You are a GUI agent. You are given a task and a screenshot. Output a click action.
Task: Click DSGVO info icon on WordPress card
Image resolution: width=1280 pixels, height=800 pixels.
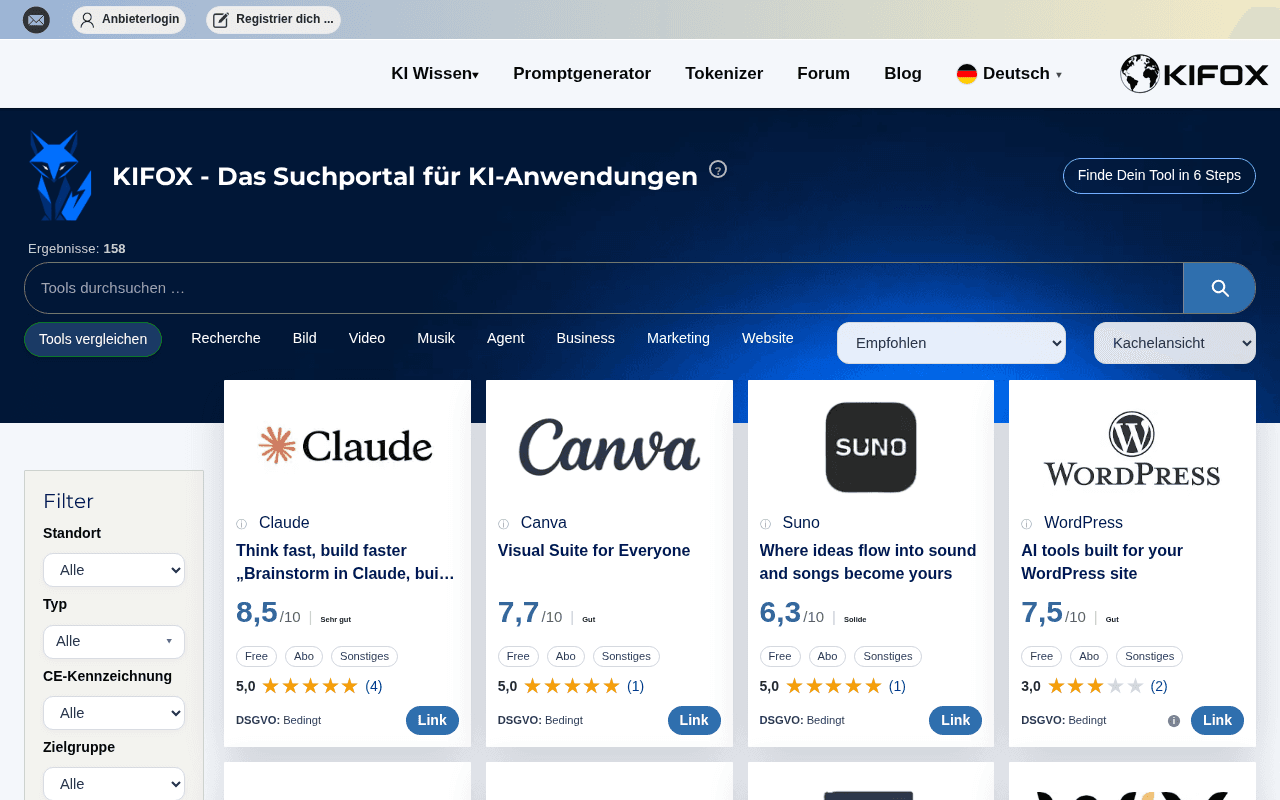coord(1174,721)
